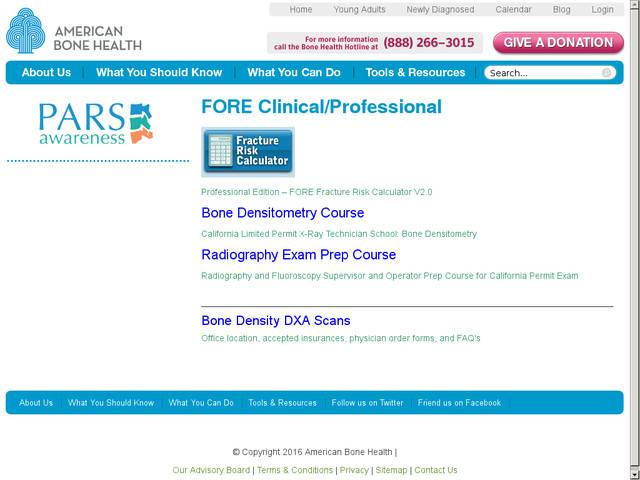
Task: Click Tools & Resources in the footer
Action: tap(282, 403)
